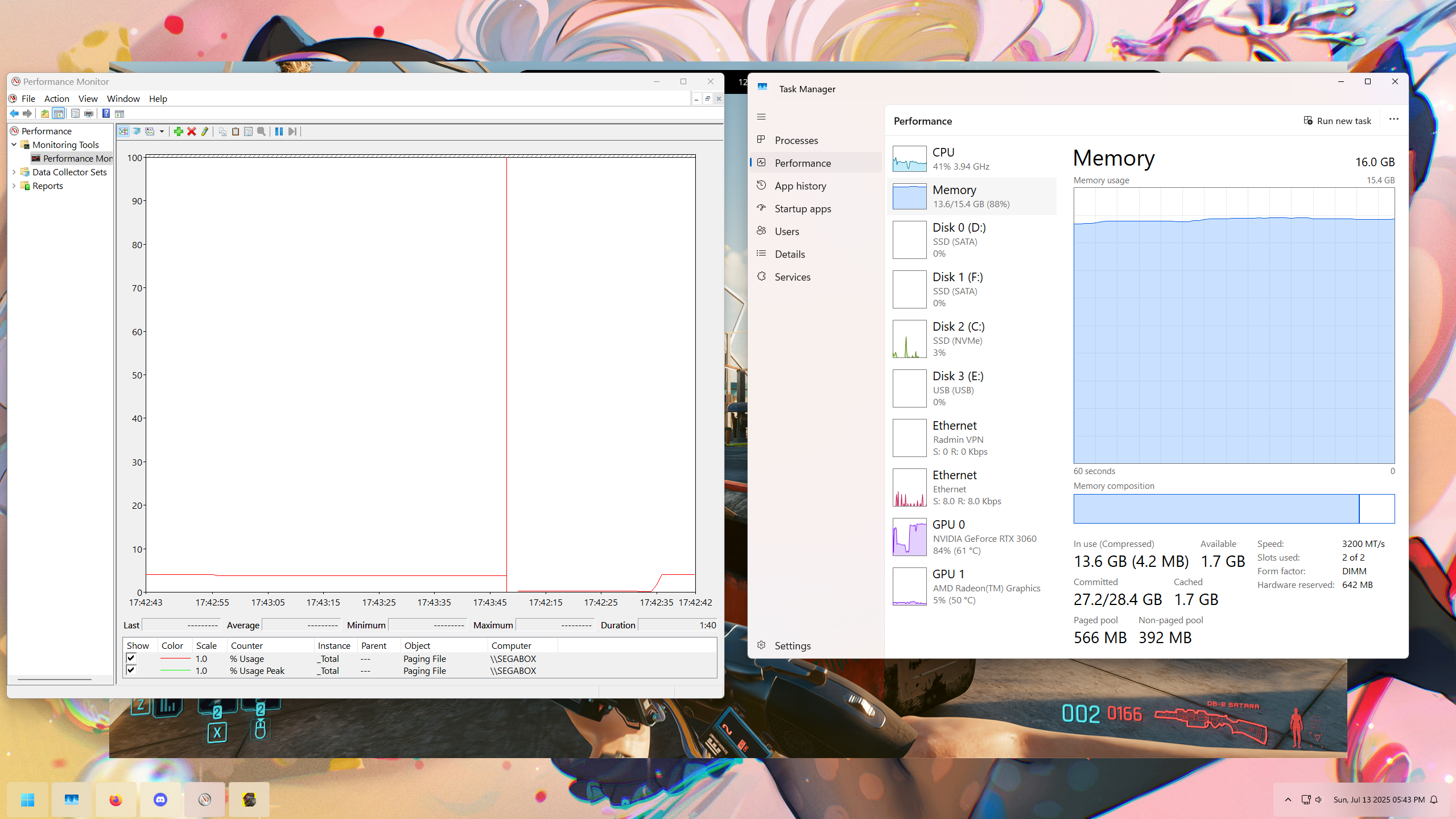This screenshot has height=819, width=1456.
Task: Collapse the Monitoring Tools tree node
Action: coord(14,145)
